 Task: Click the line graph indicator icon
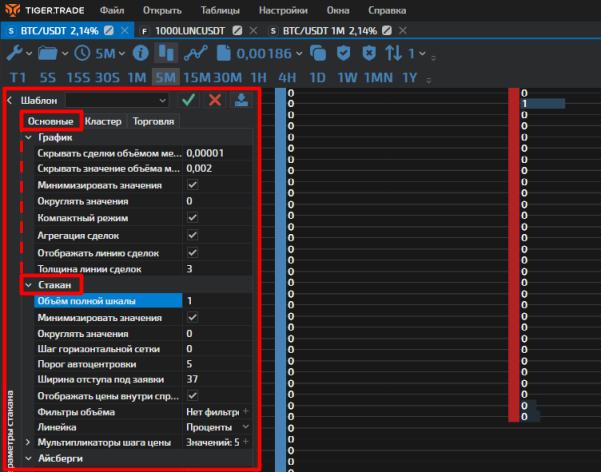coord(194,53)
